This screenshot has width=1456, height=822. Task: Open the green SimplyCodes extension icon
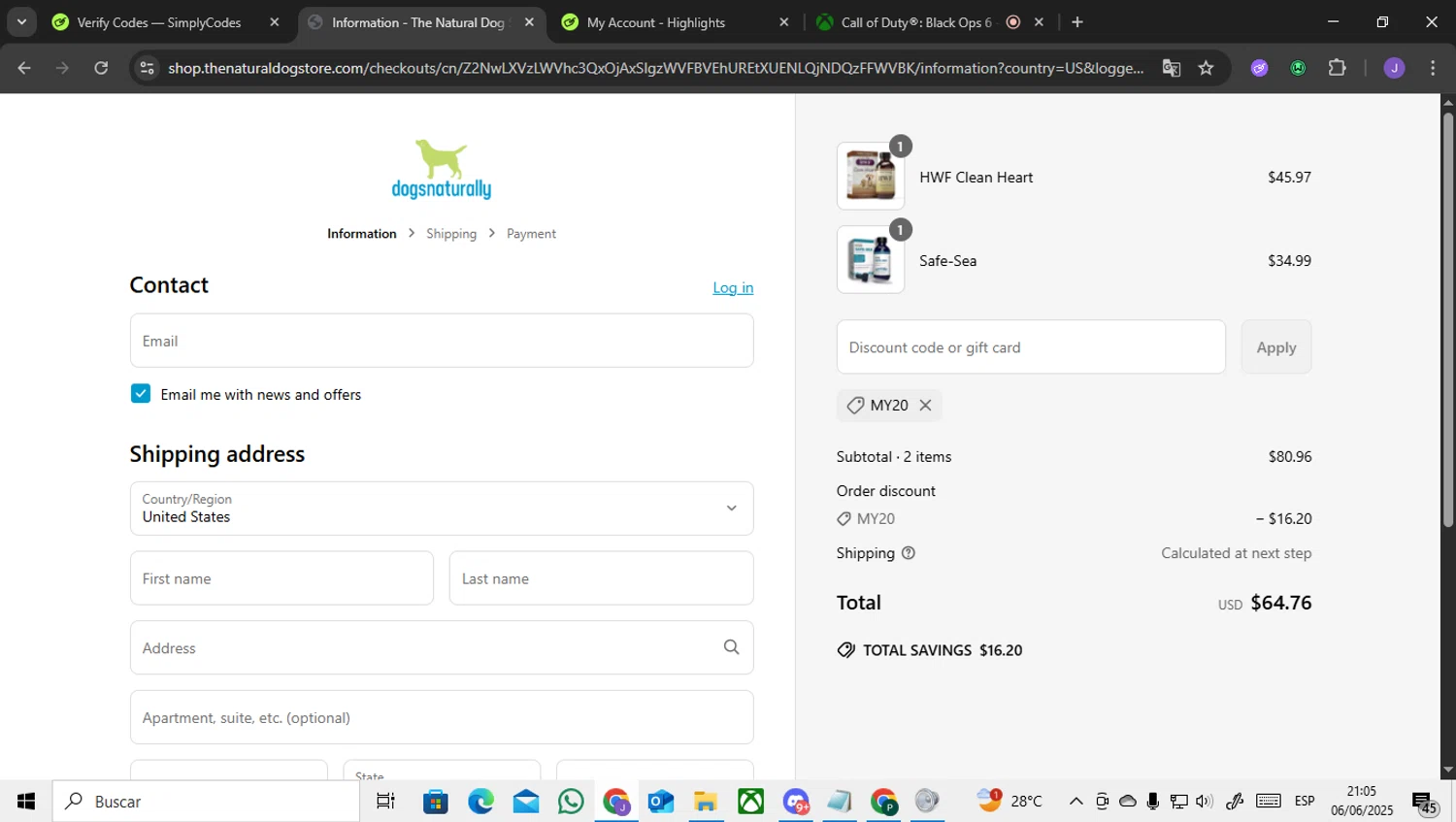[1298, 68]
